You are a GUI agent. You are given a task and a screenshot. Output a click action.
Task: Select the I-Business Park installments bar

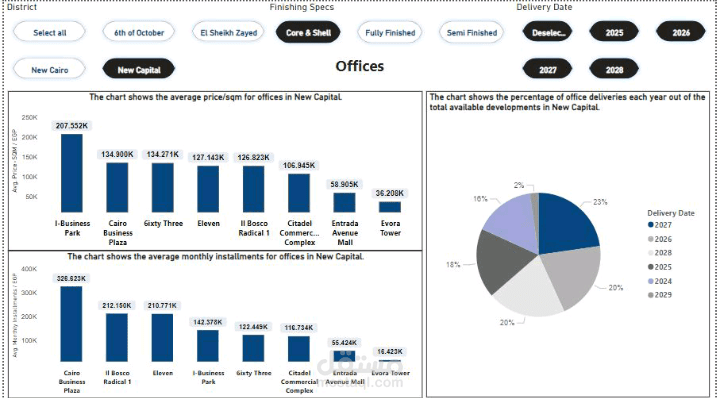[208, 346]
